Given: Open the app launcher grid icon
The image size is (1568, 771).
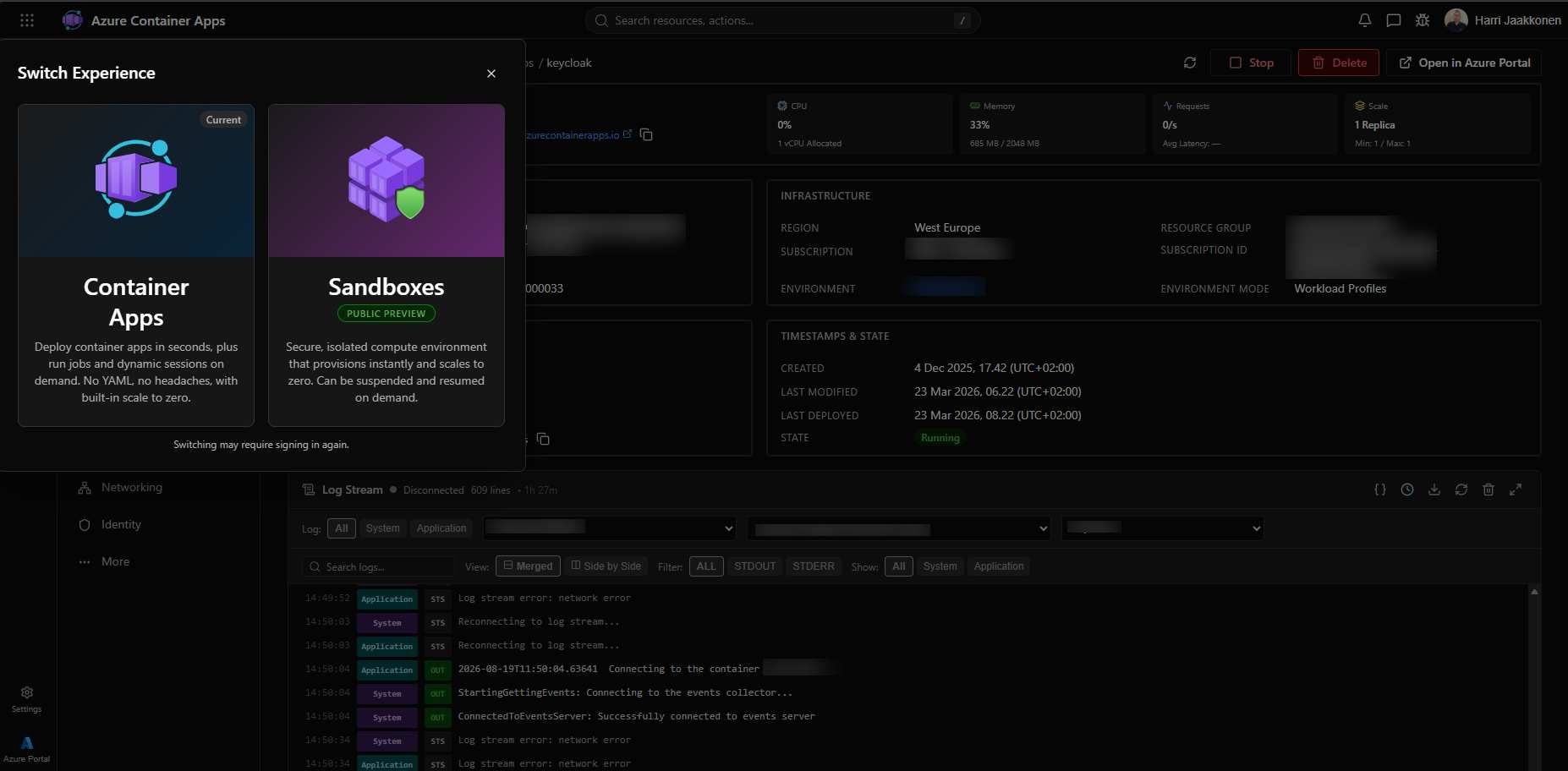Looking at the screenshot, I should (27, 20).
